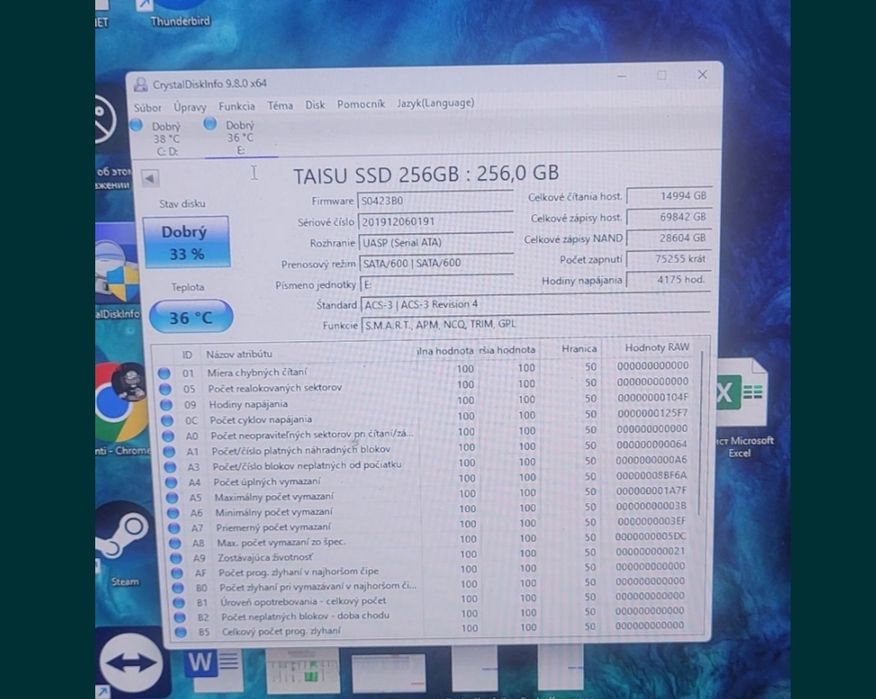Click the 4175 hod. power-on hours value
This screenshot has height=699, width=876.
click(x=669, y=279)
